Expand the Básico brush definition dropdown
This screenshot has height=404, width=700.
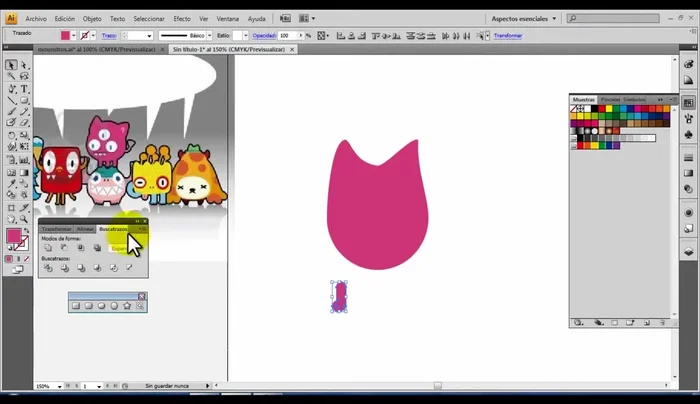pyautogui.click(x=209, y=35)
